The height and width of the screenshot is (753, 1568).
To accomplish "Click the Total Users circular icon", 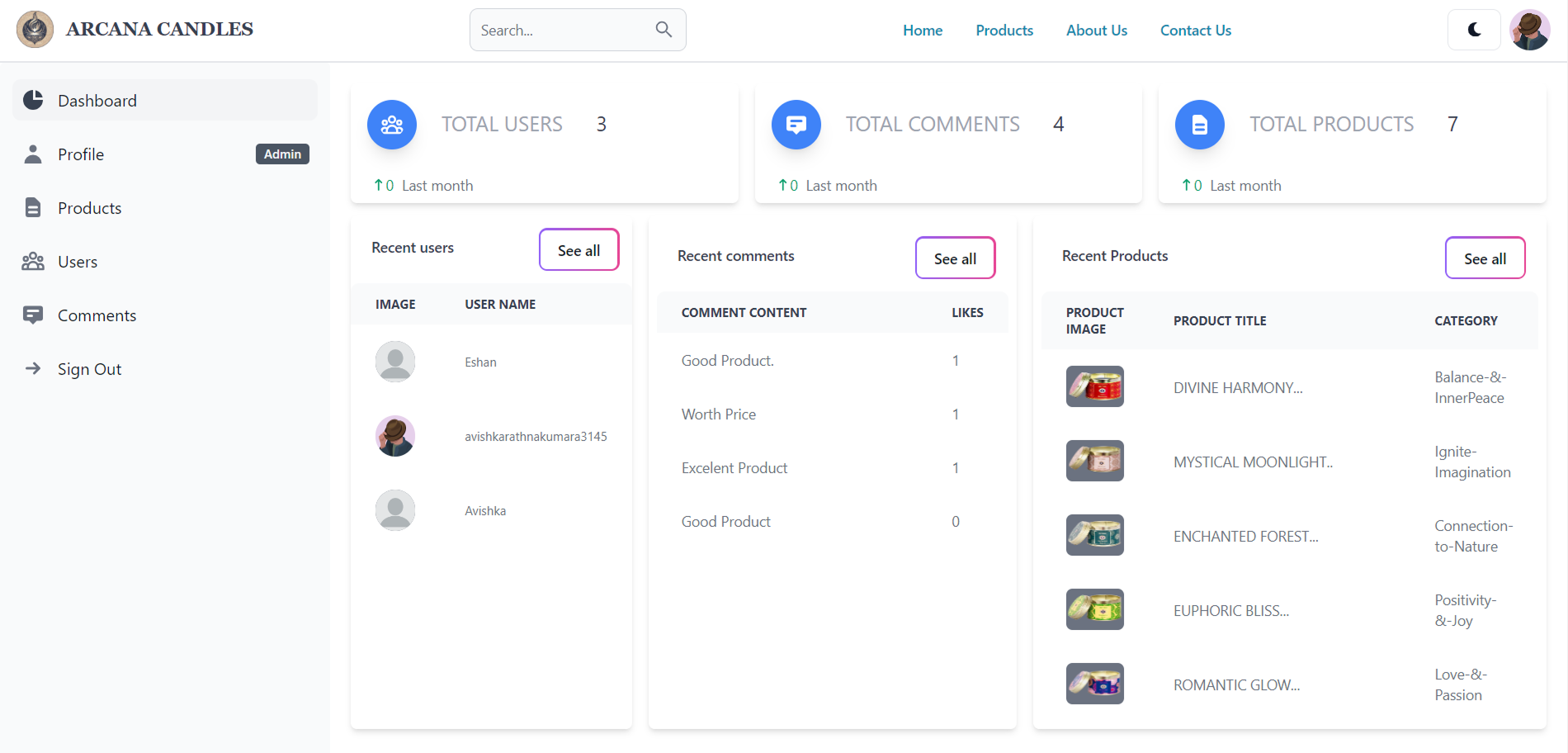I will coord(392,125).
